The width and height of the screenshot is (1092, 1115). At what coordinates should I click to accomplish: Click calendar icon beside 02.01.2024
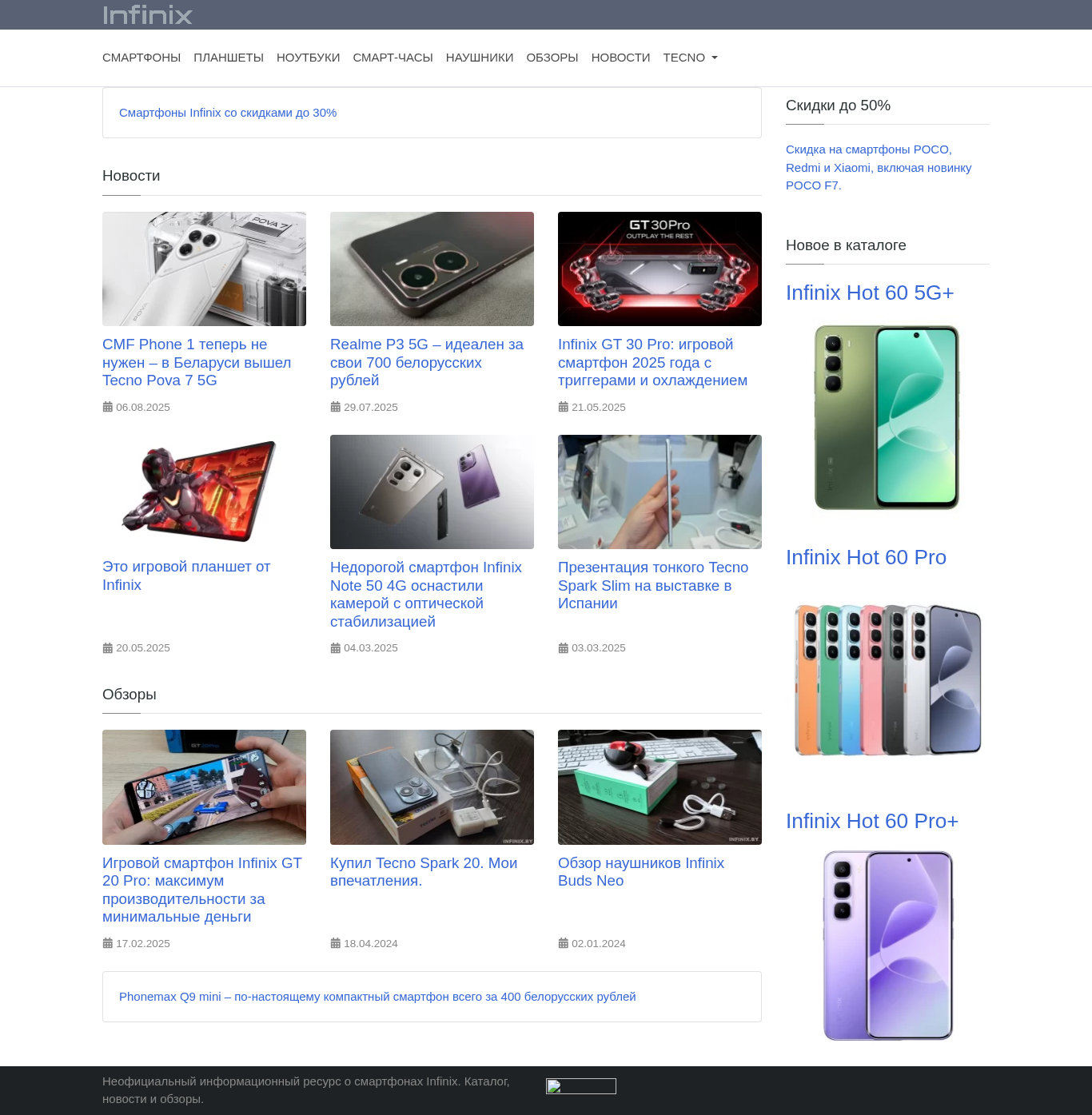point(563,943)
